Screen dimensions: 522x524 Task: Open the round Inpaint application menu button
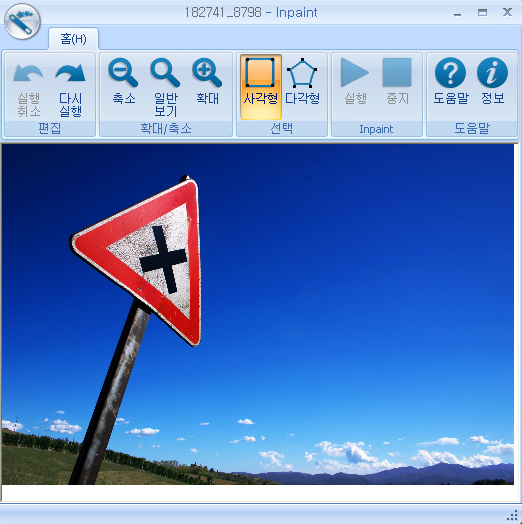pos(22,21)
